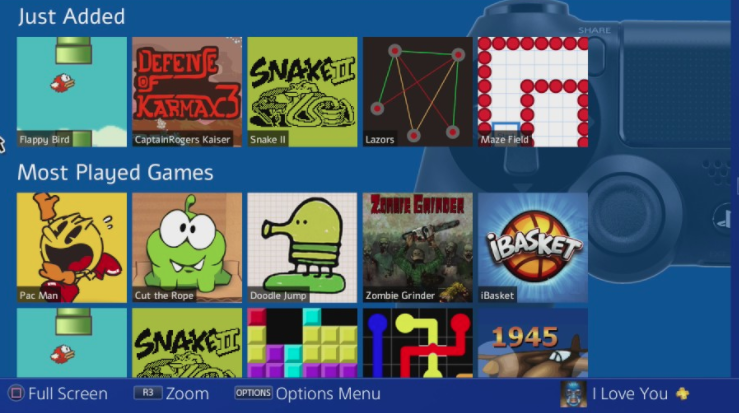The width and height of the screenshot is (739, 413).
Task: Click the R3 Zoom button icon
Action: 148,393
